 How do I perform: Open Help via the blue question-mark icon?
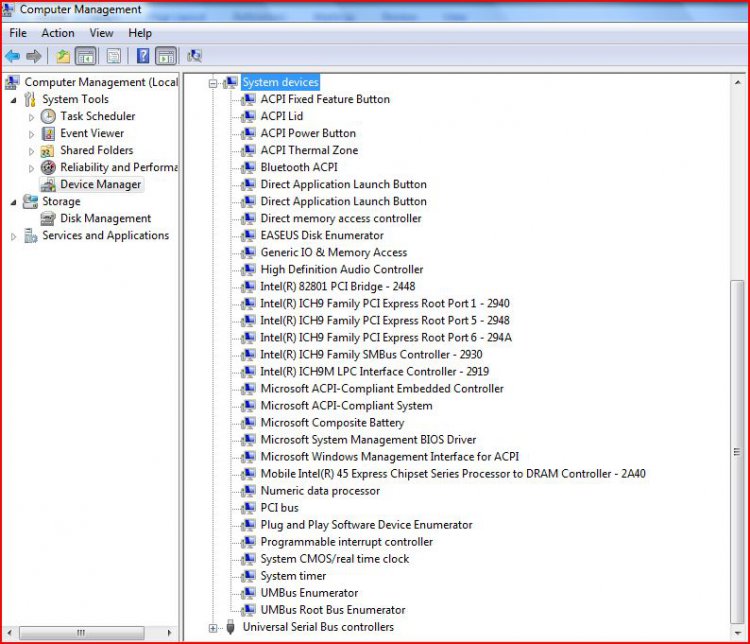click(143, 56)
